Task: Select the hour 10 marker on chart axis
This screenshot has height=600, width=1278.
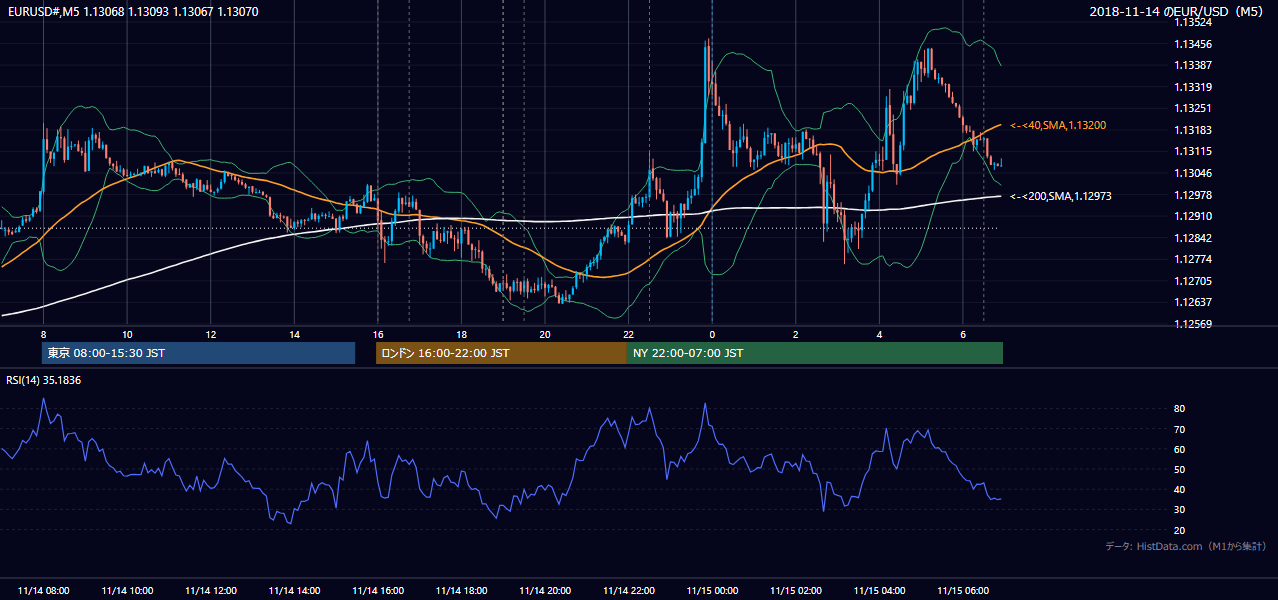Action: click(x=127, y=334)
